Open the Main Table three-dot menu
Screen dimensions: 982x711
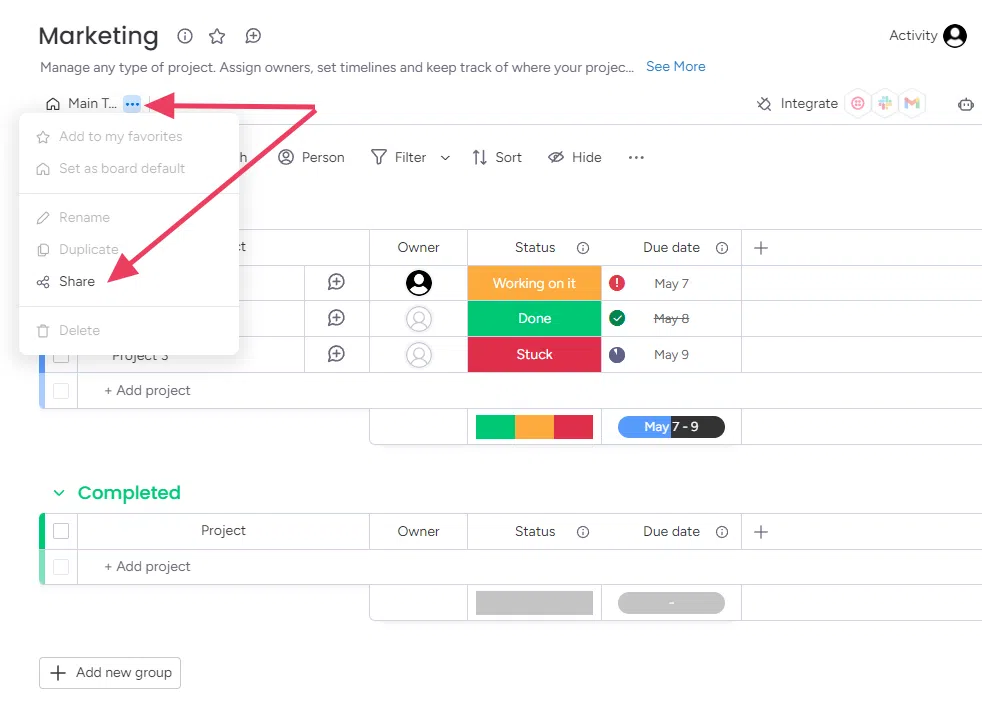[132, 104]
